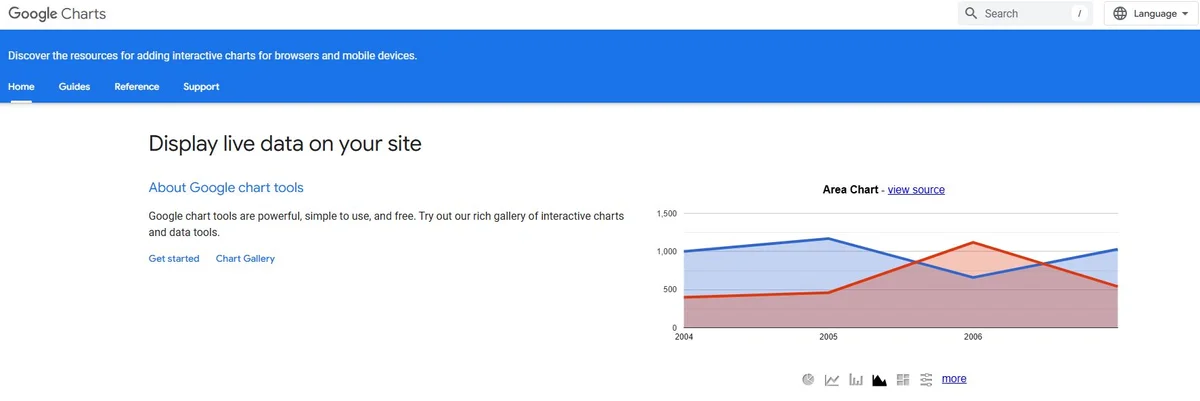Click the Display live data heading
Image resolution: width=1200 pixels, height=401 pixels.
click(285, 144)
